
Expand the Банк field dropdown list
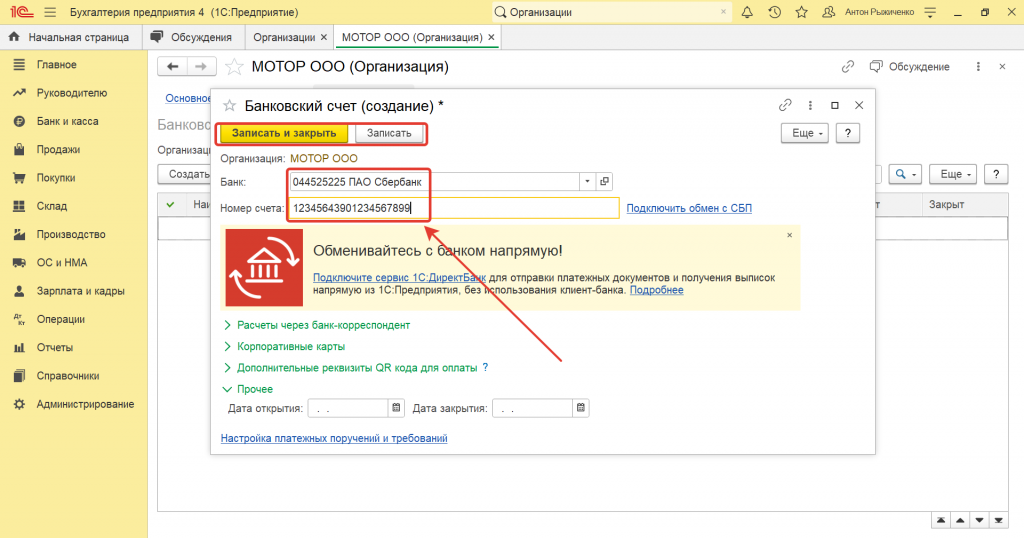pos(588,182)
